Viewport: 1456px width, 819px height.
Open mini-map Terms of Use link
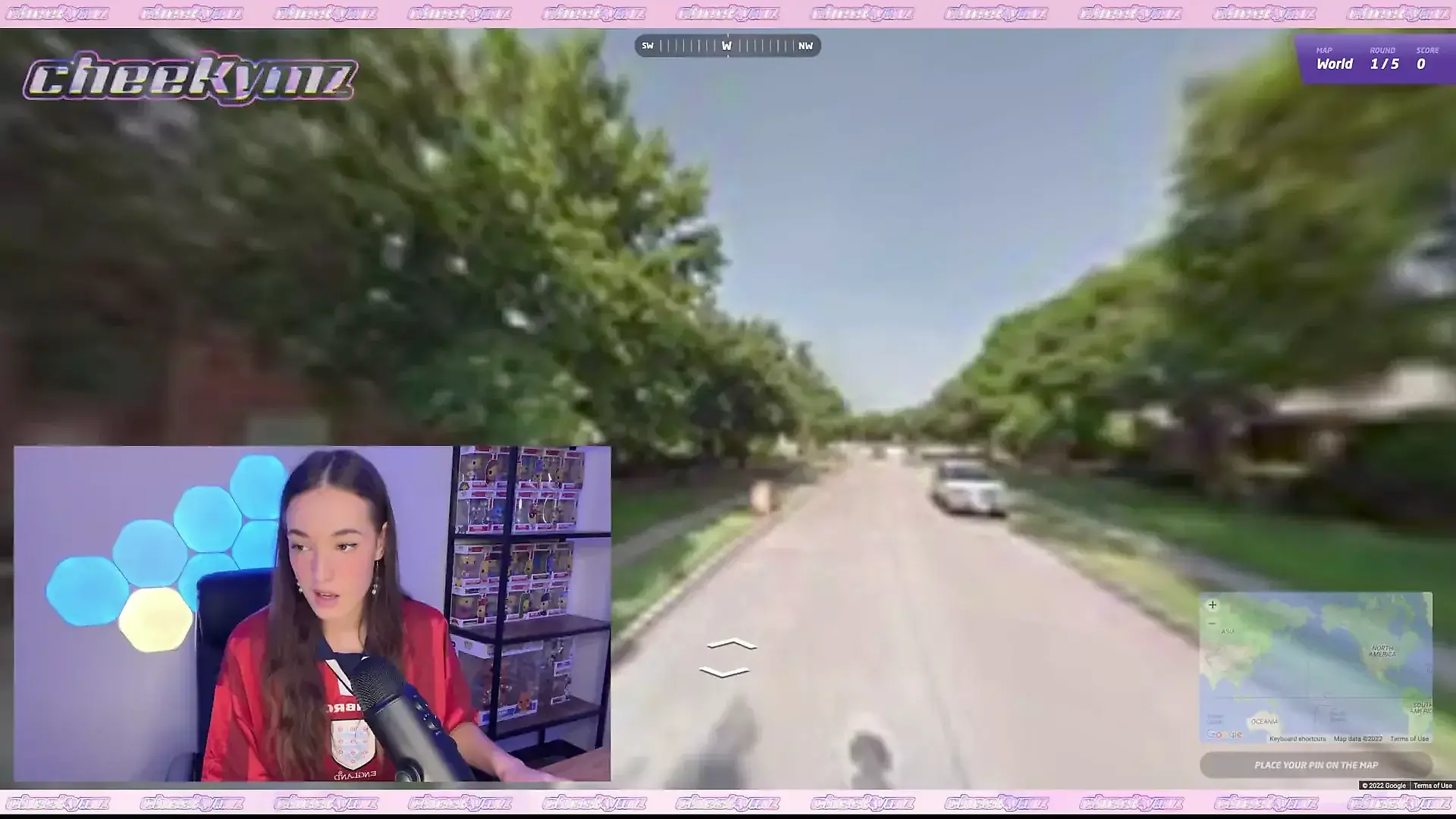(1409, 739)
